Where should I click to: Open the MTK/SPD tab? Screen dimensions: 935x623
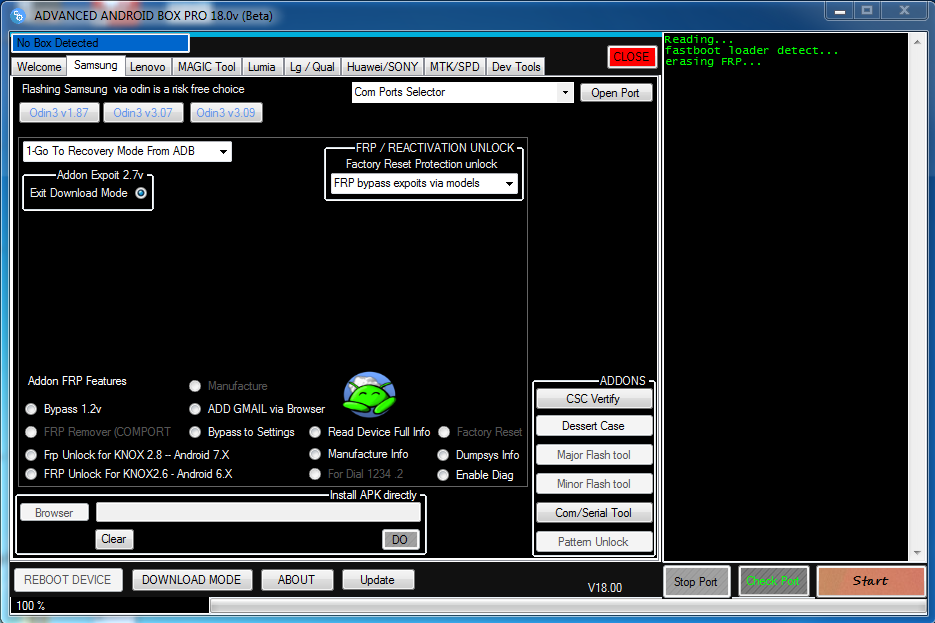pos(454,67)
